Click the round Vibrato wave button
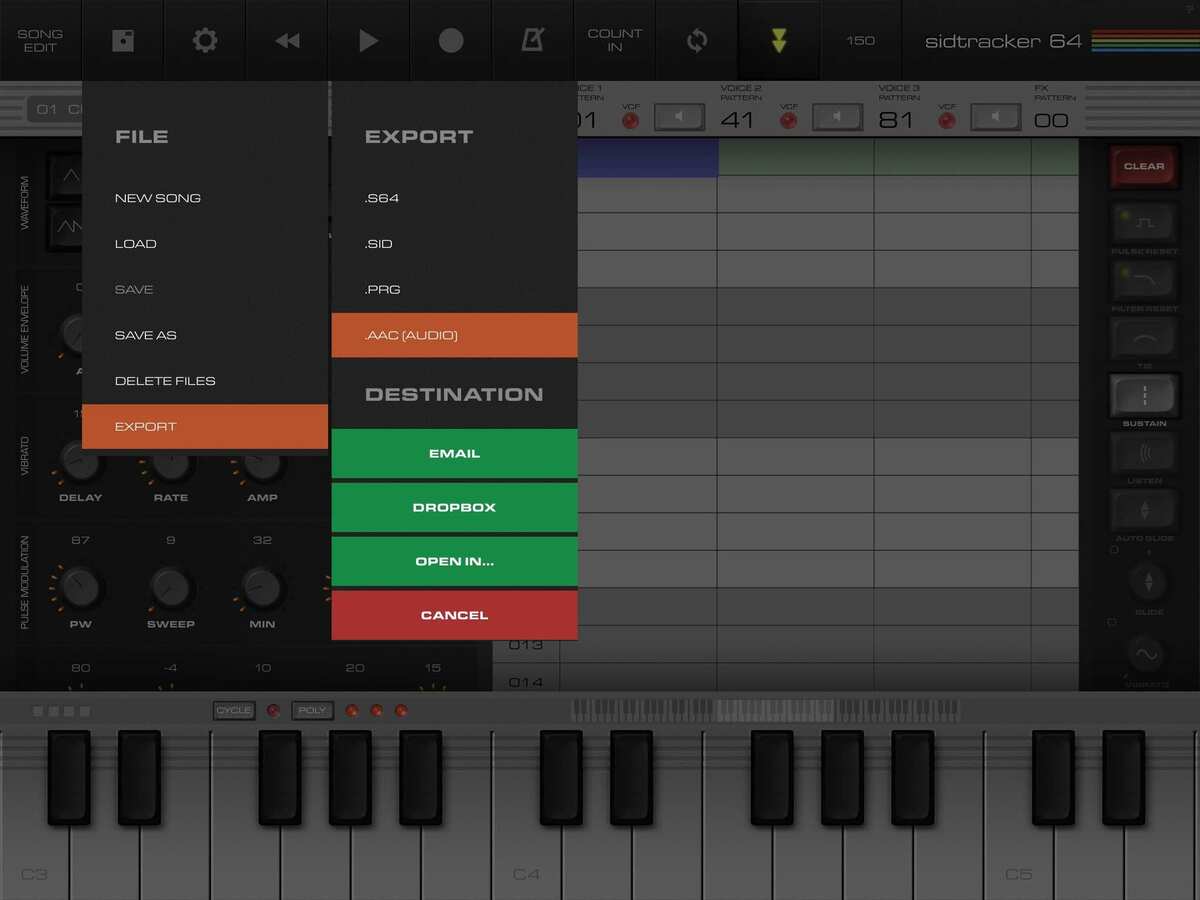This screenshot has height=900, width=1200. pyautogui.click(x=1145, y=654)
